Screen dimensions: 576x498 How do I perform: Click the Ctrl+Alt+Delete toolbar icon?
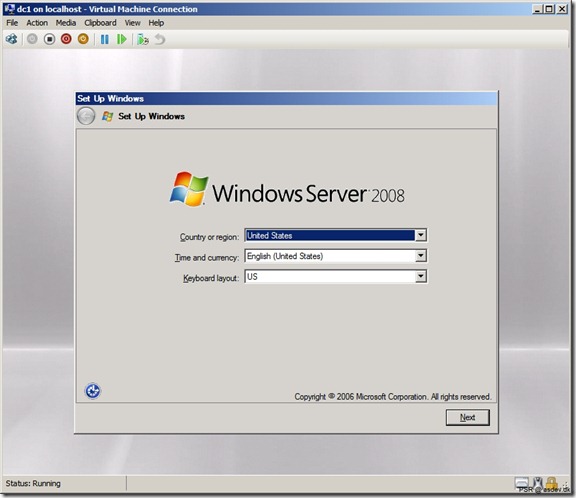11,39
